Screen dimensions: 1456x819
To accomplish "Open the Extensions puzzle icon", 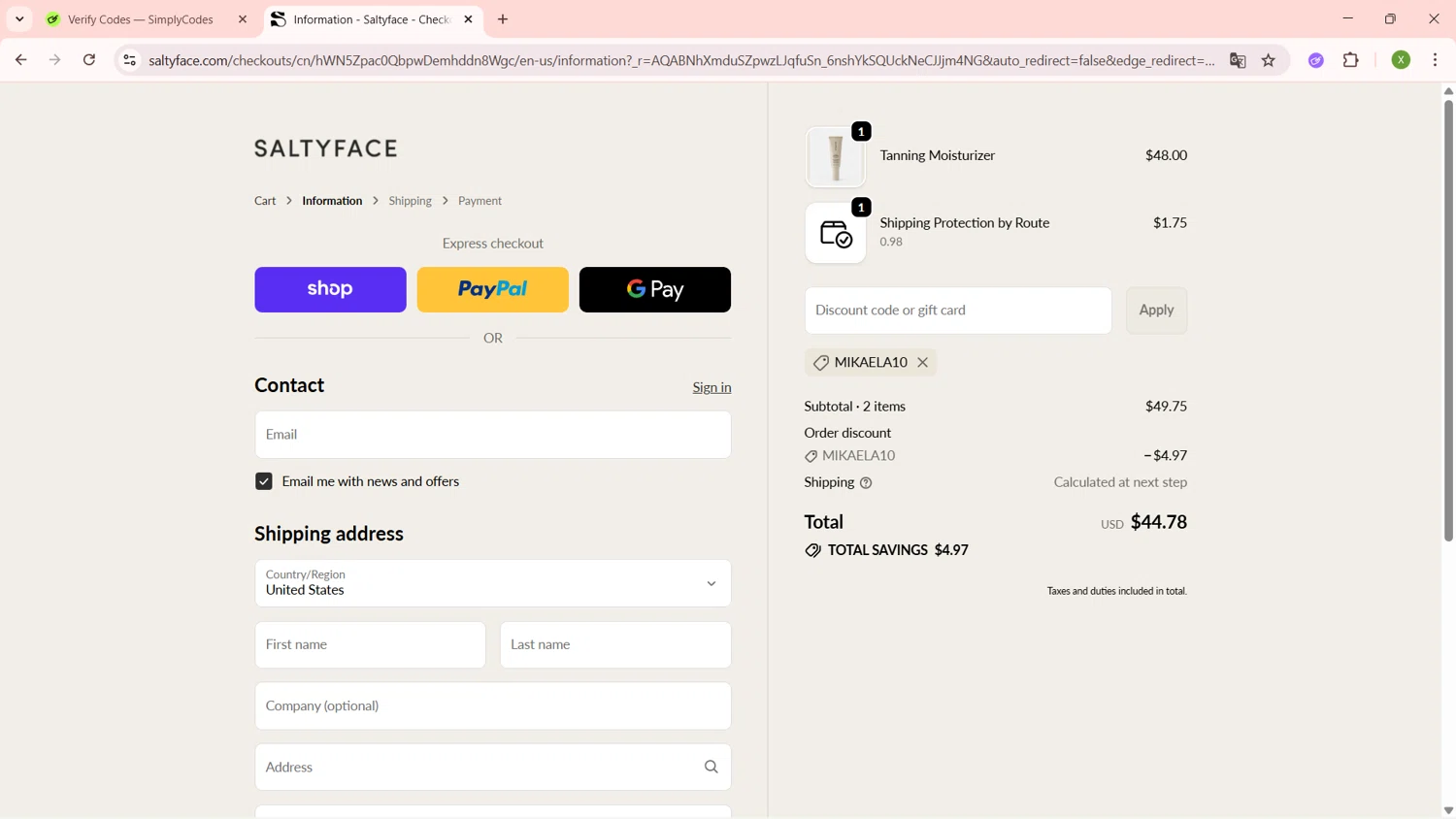I will coord(1351,60).
